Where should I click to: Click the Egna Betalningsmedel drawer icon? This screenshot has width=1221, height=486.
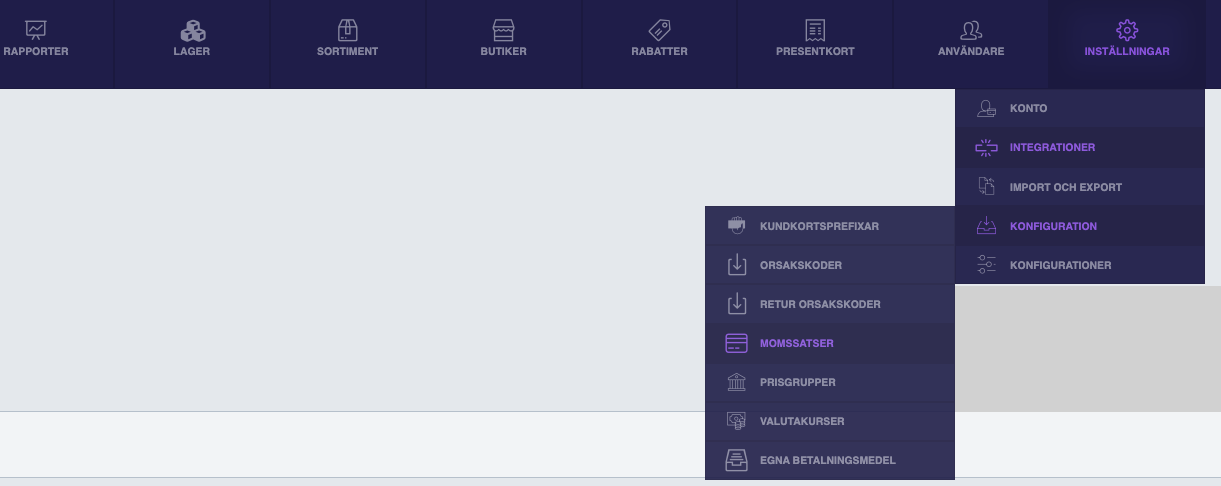(x=737, y=461)
